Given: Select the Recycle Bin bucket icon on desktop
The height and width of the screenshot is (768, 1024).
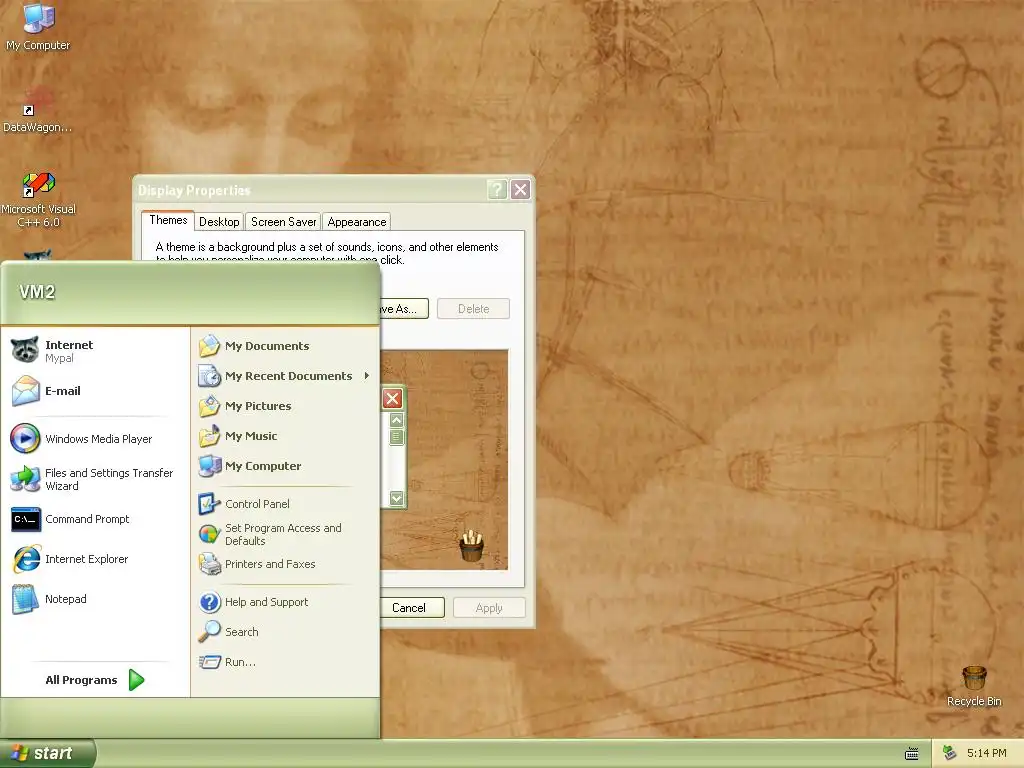Looking at the screenshot, I should click(974, 678).
